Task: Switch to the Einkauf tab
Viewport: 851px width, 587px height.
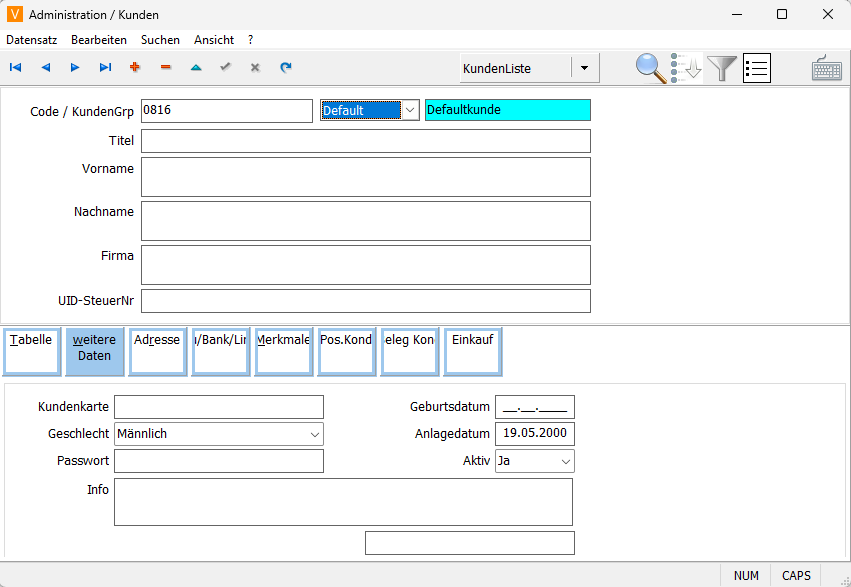Action: coord(472,350)
